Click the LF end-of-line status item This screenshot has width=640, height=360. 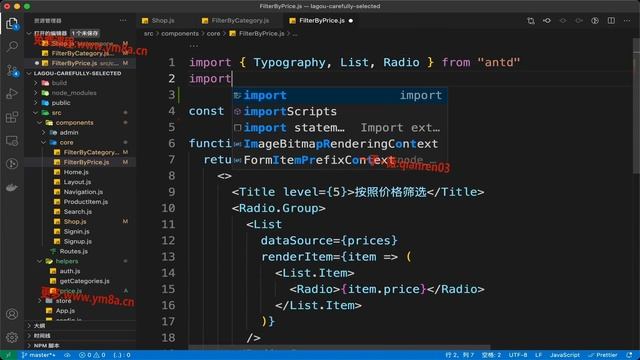coord(538,355)
